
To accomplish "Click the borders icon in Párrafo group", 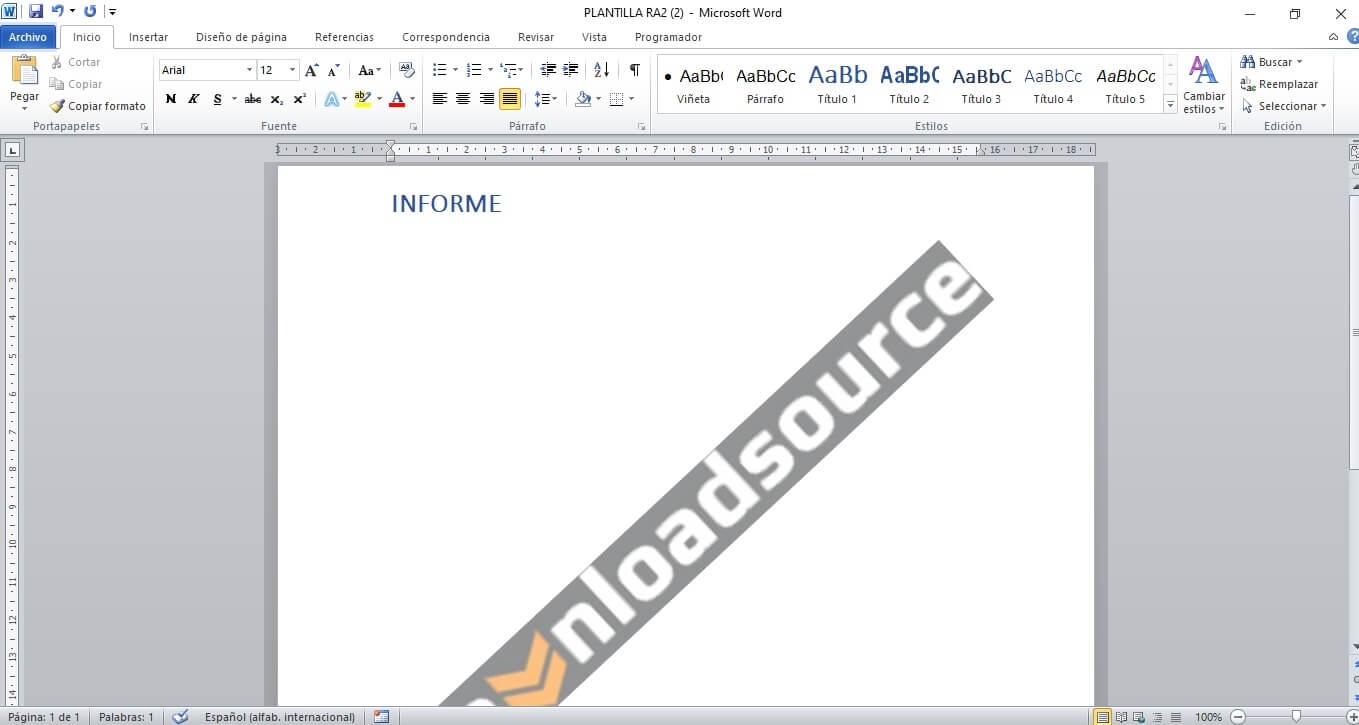I will tap(617, 99).
